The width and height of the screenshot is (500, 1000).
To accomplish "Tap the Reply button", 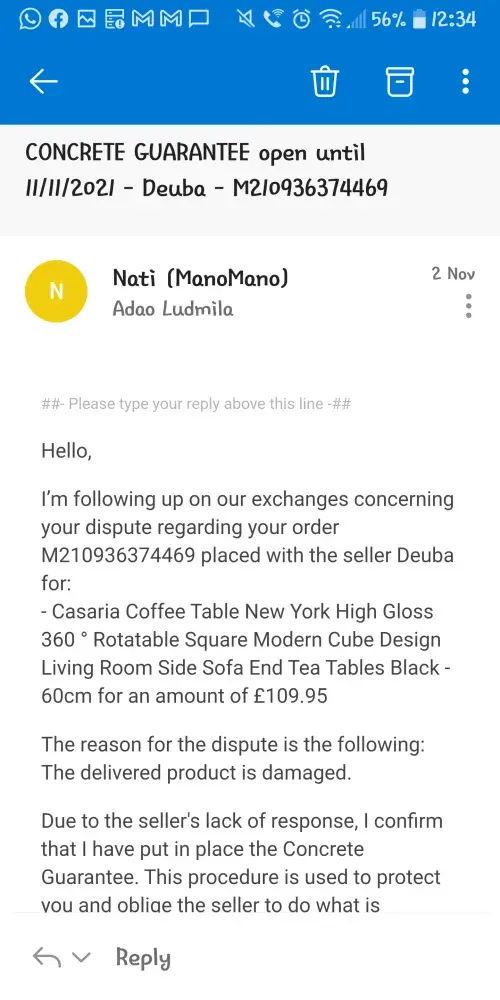I will click(x=143, y=957).
